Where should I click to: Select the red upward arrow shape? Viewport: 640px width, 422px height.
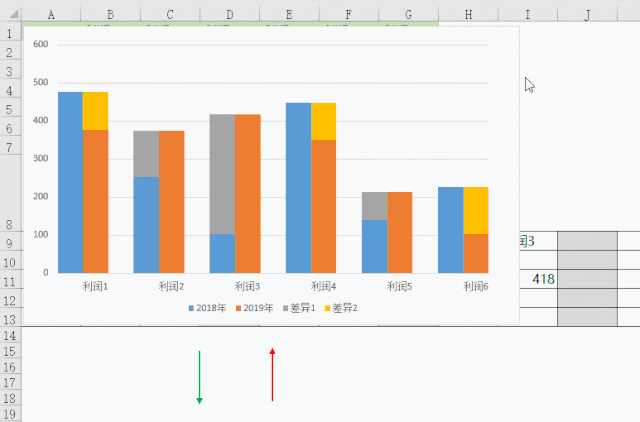click(x=272, y=375)
